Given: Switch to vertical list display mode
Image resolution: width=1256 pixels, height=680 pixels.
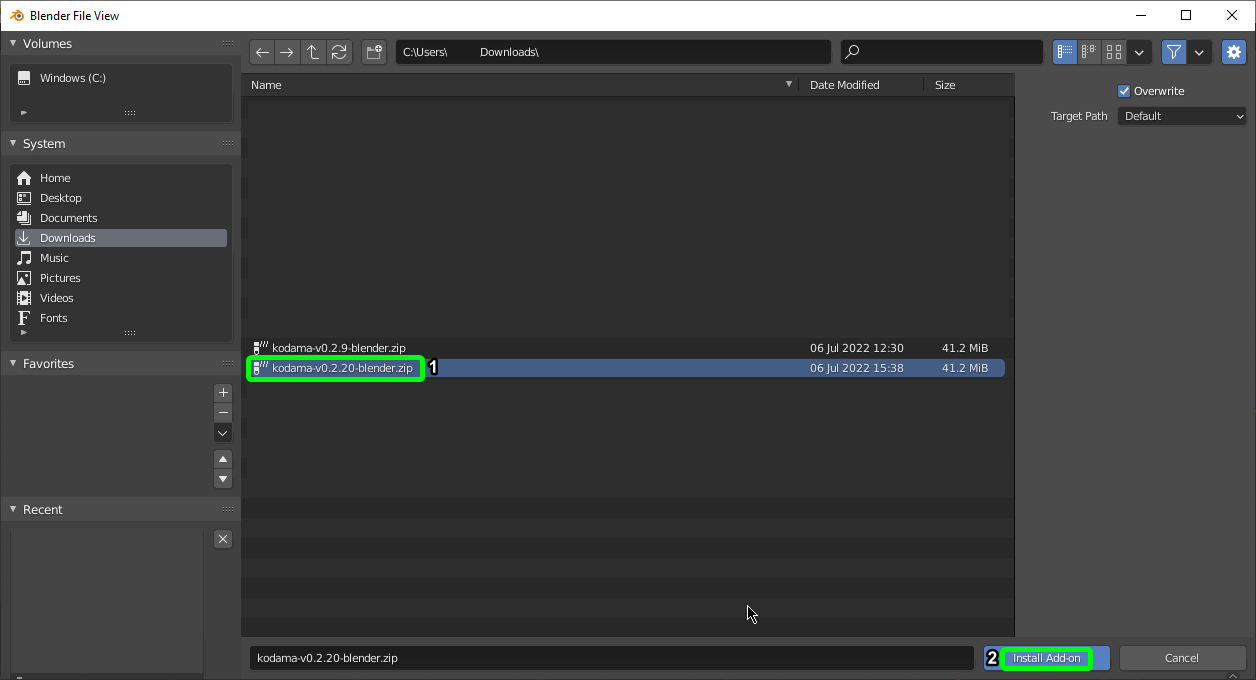Looking at the screenshot, I should click(x=1064, y=52).
